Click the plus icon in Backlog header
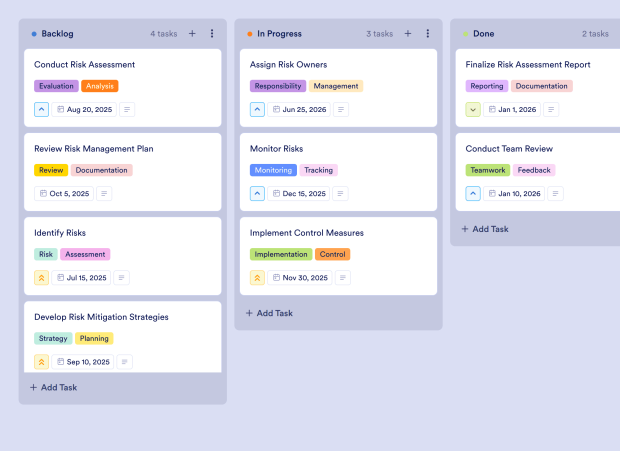Viewport: 620px width, 451px height. [192, 34]
